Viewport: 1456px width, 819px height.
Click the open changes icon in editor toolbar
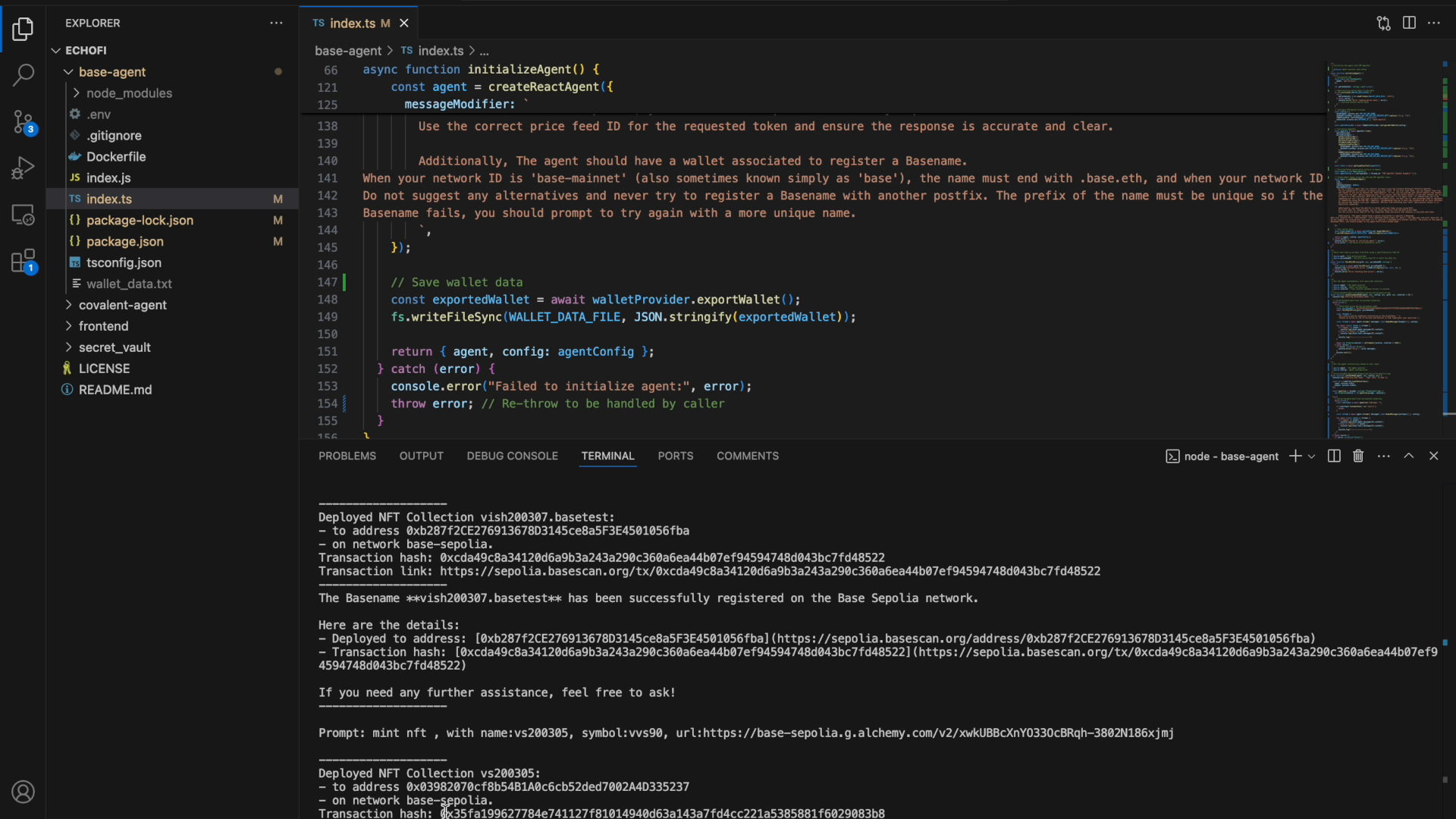click(1384, 23)
